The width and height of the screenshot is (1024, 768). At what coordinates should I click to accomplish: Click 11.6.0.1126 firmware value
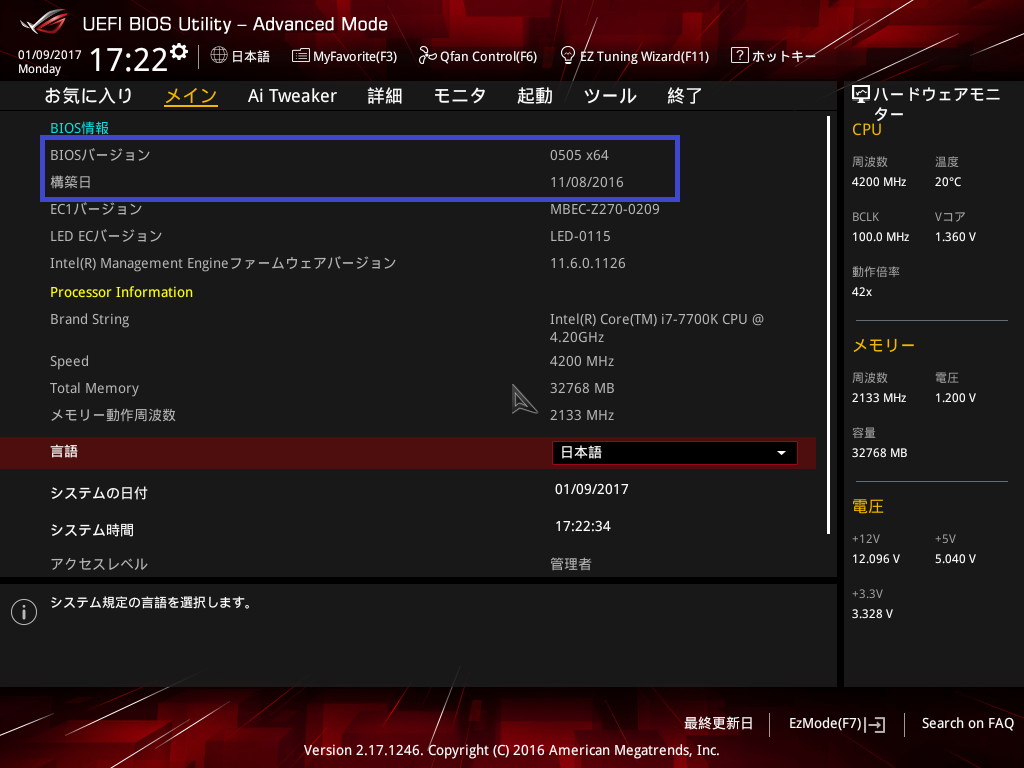click(587, 263)
